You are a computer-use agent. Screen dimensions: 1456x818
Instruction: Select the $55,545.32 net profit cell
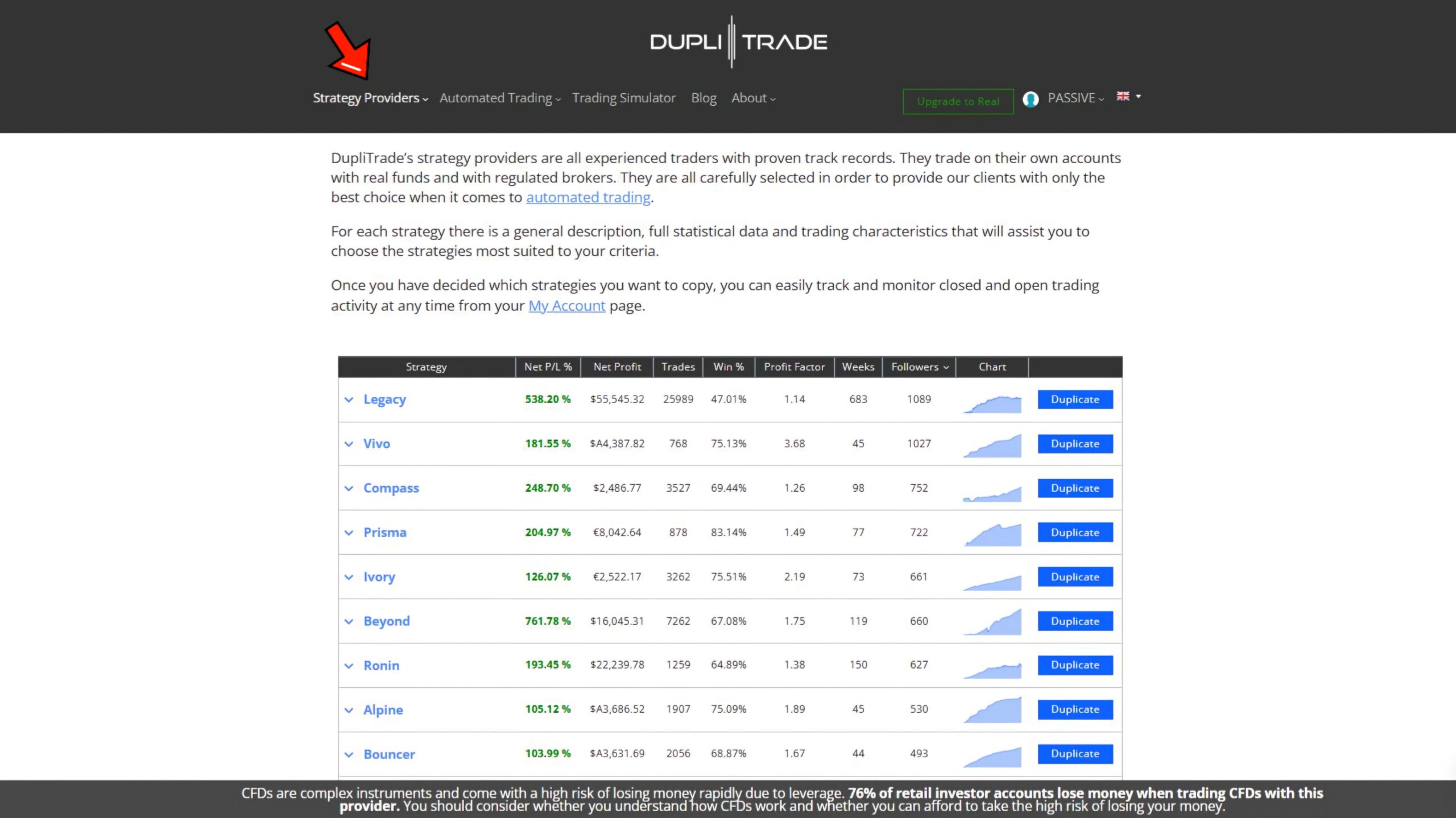(x=617, y=399)
